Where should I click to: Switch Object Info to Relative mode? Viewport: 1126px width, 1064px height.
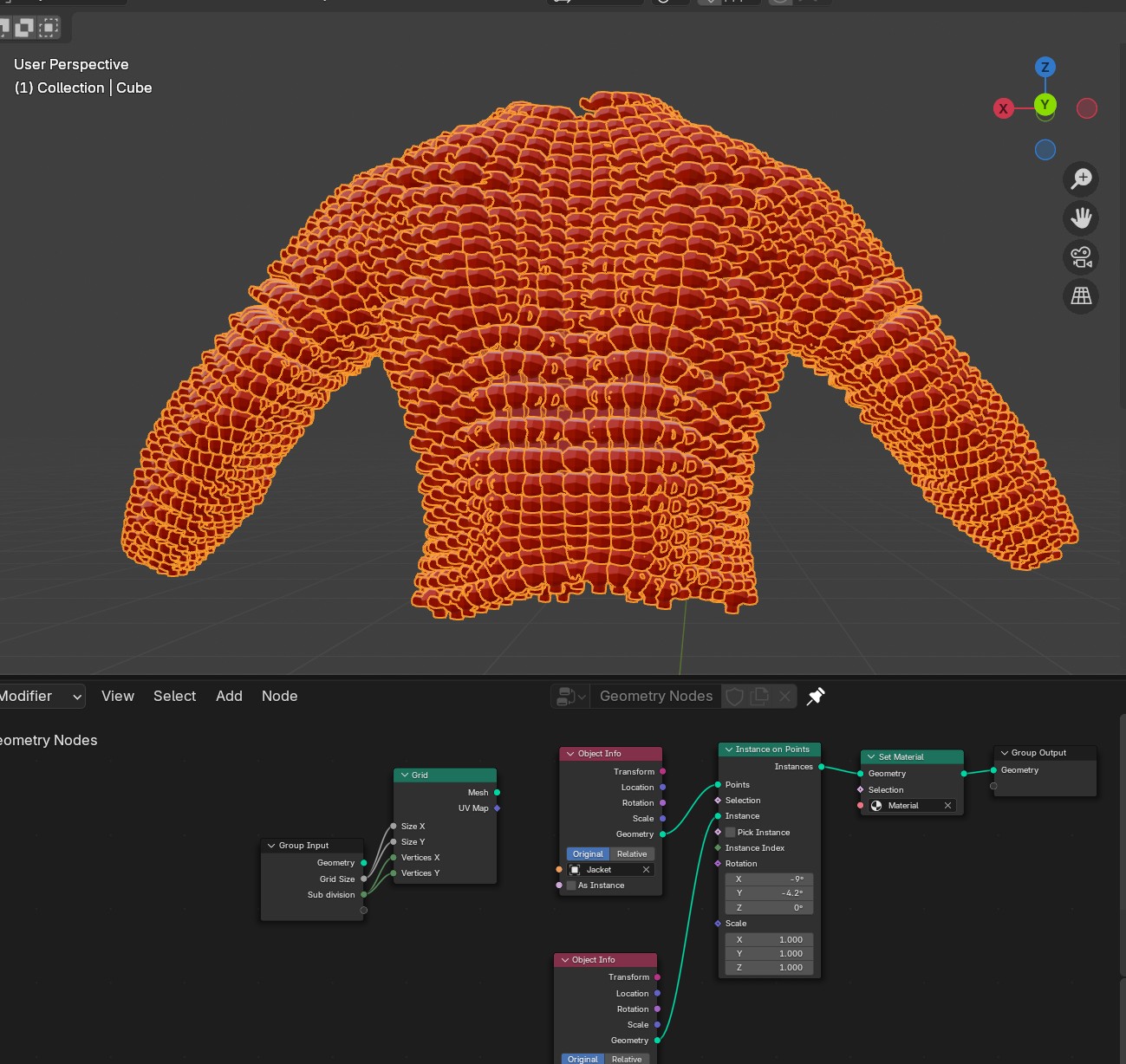(x=632, y=854)
